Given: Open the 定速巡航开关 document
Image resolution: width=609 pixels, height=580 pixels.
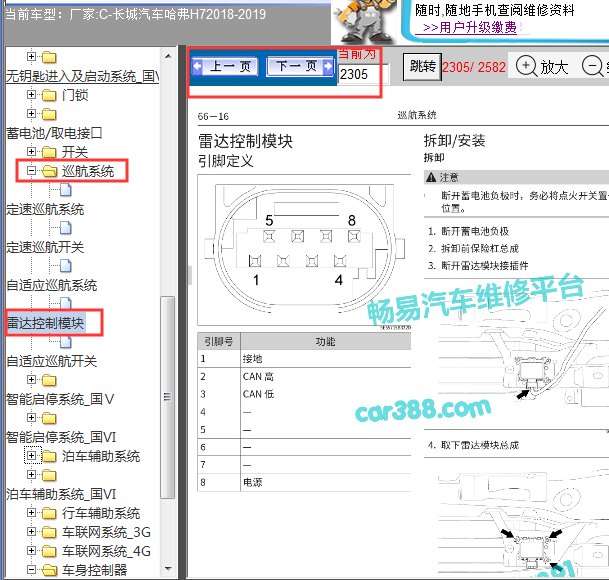Looking at the screenshot, I should tap(45, 247).
